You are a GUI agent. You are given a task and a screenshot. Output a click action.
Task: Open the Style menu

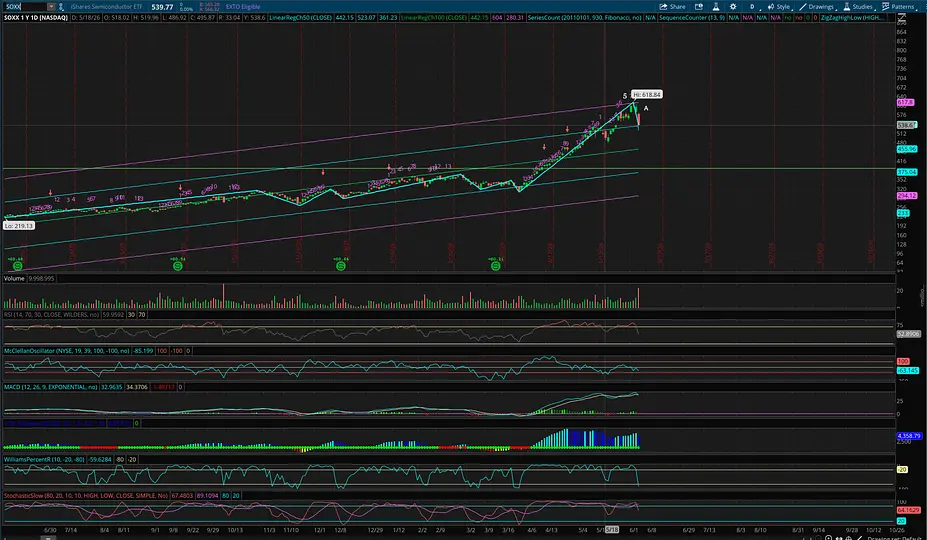tap(779, 7)
